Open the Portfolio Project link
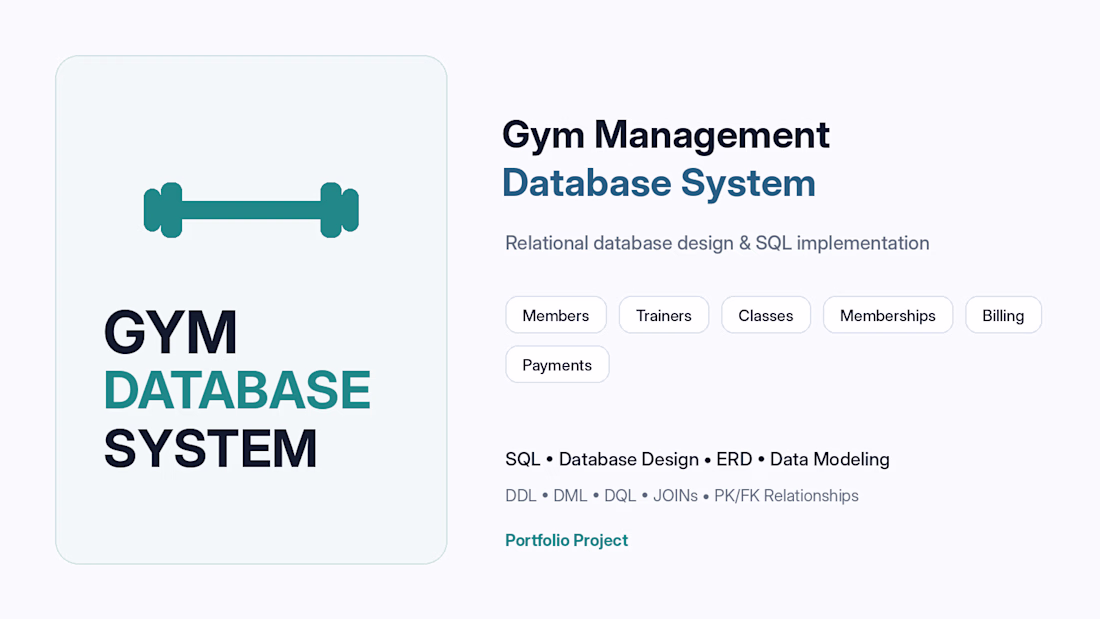Screen dimensions: 1100x619 (x=566, y=540)
